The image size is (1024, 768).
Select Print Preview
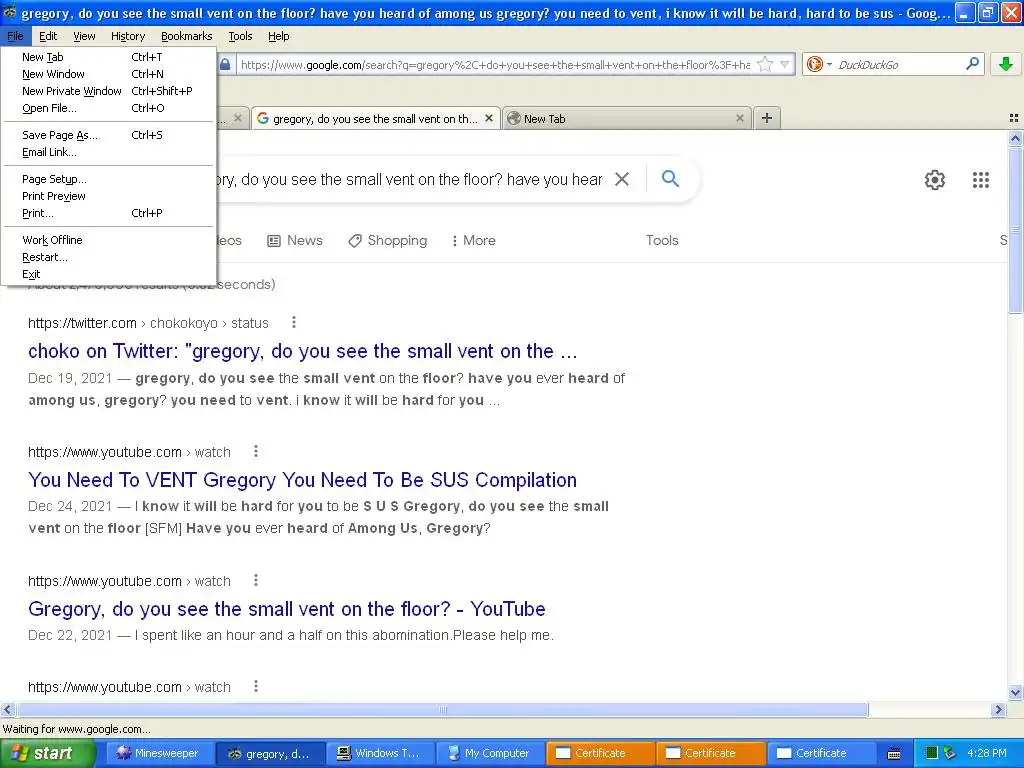point(108,196)
